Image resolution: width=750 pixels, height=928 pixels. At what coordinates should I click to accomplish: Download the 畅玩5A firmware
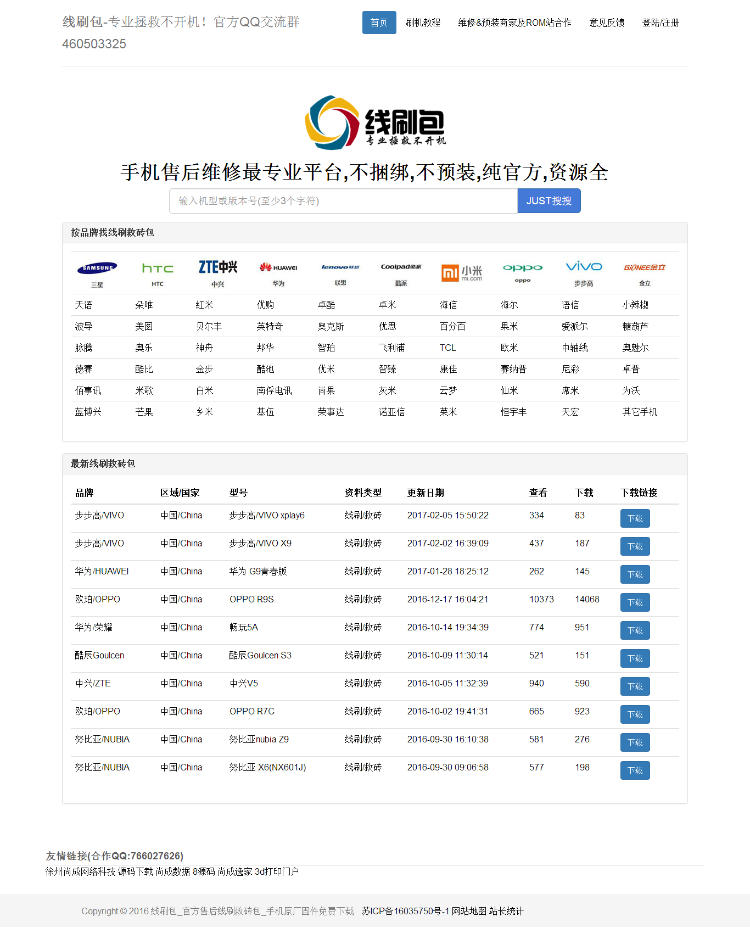coord(635,630)
